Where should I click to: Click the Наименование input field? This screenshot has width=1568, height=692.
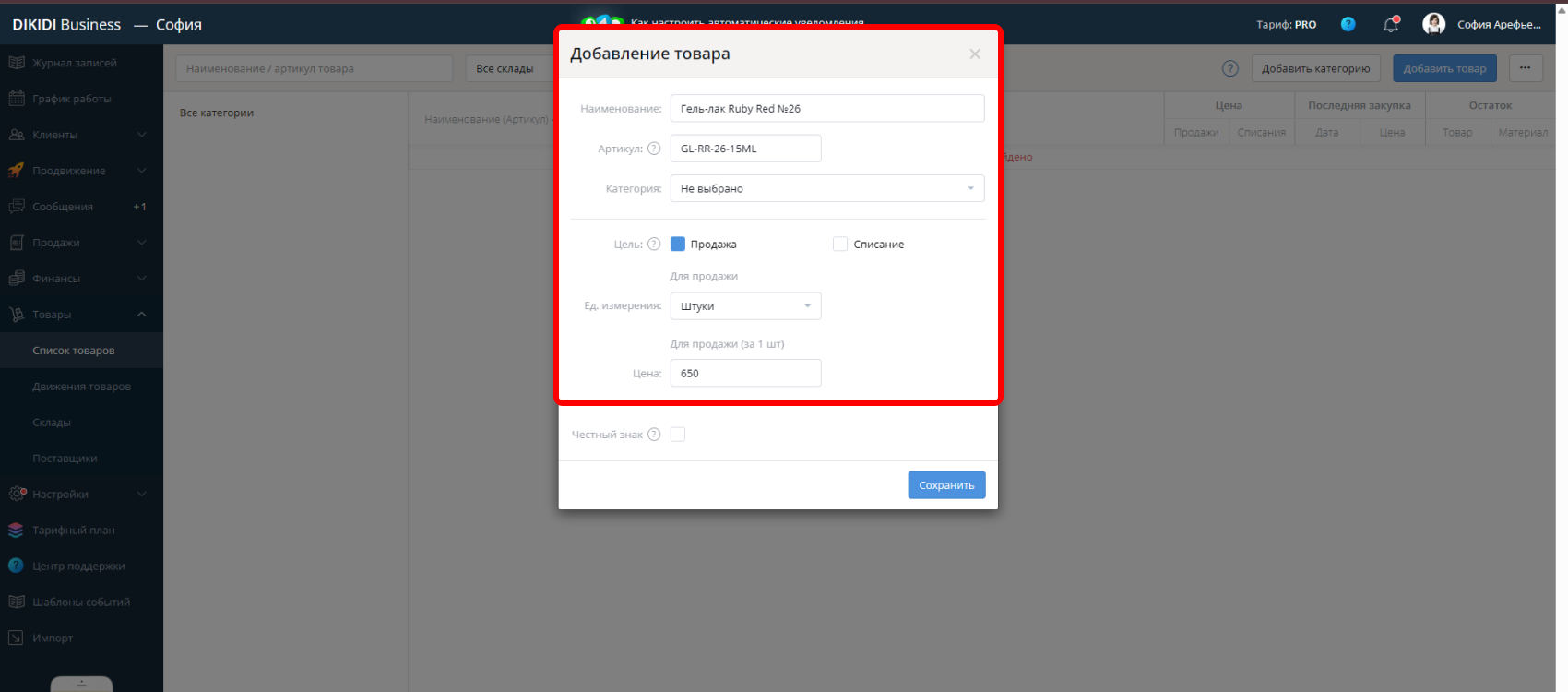click(826, 109)
